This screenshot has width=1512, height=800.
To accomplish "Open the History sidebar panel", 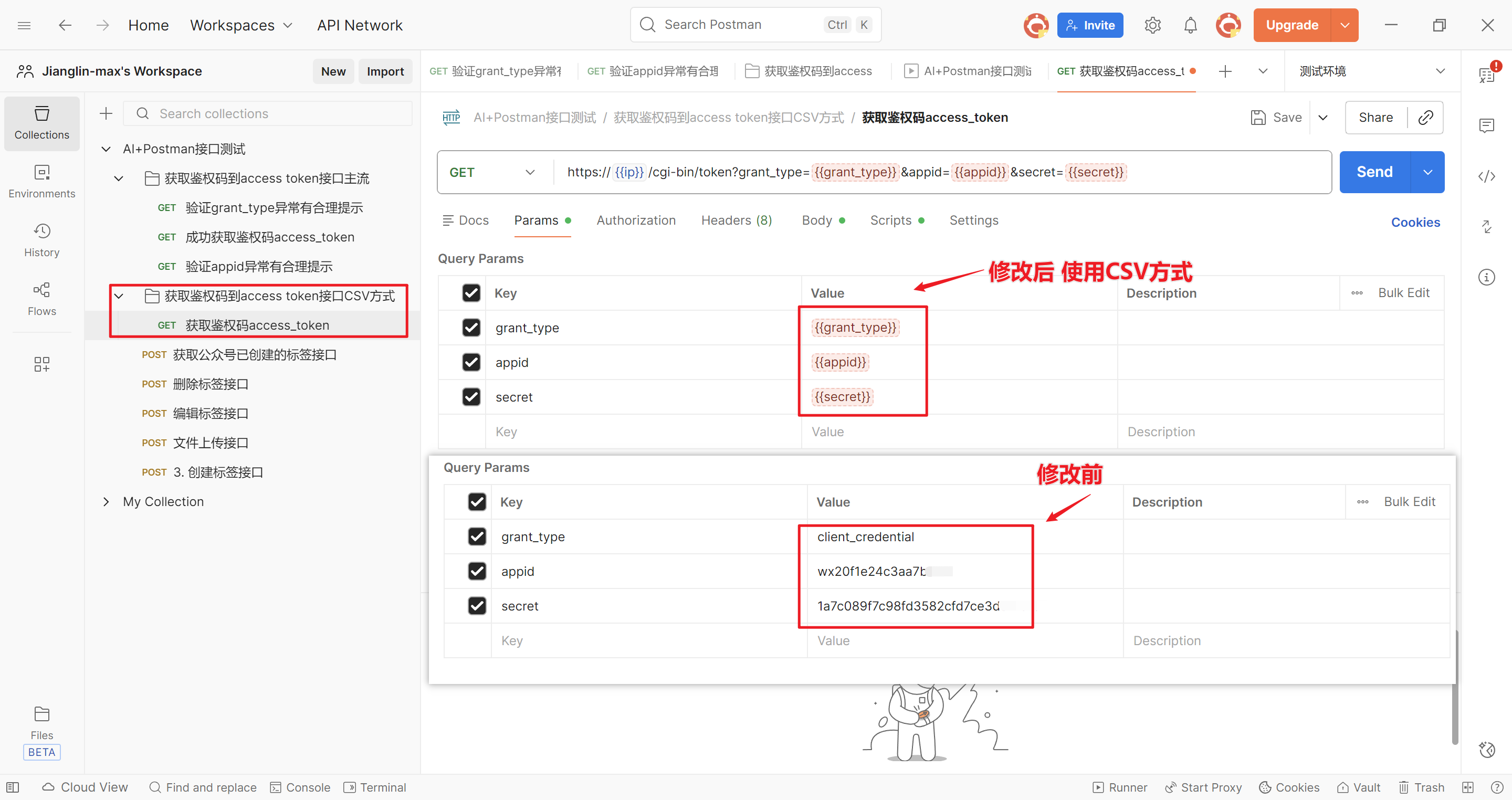I will (41, 240).
